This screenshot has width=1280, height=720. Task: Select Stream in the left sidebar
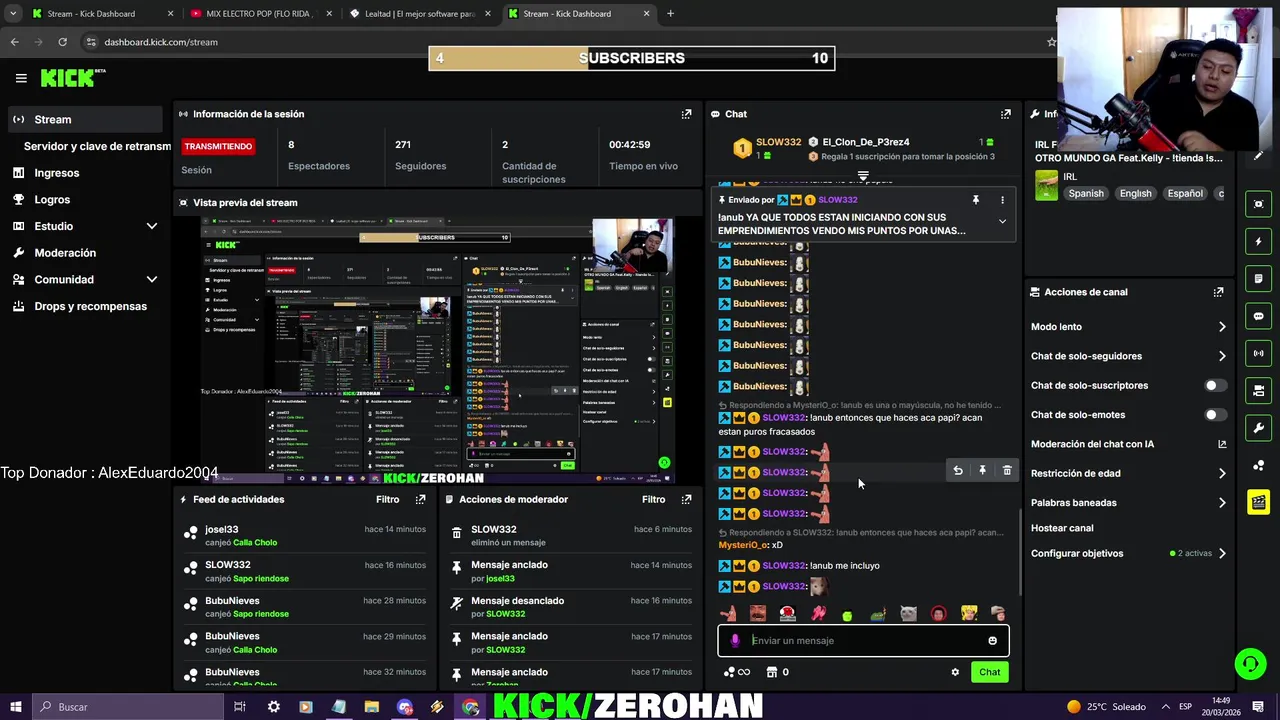click(x=84, y=119)
